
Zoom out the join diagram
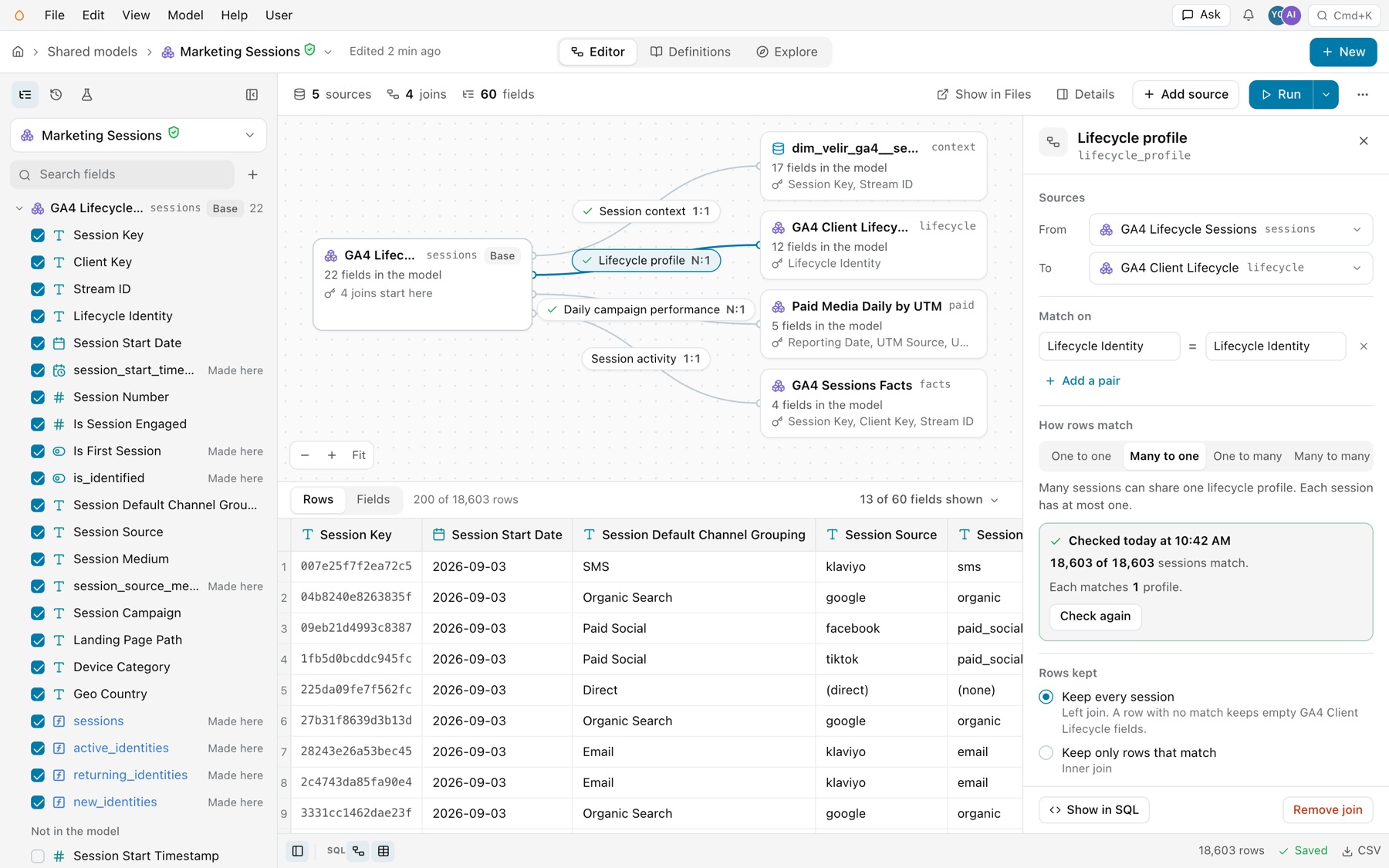[x=305, y=455]
